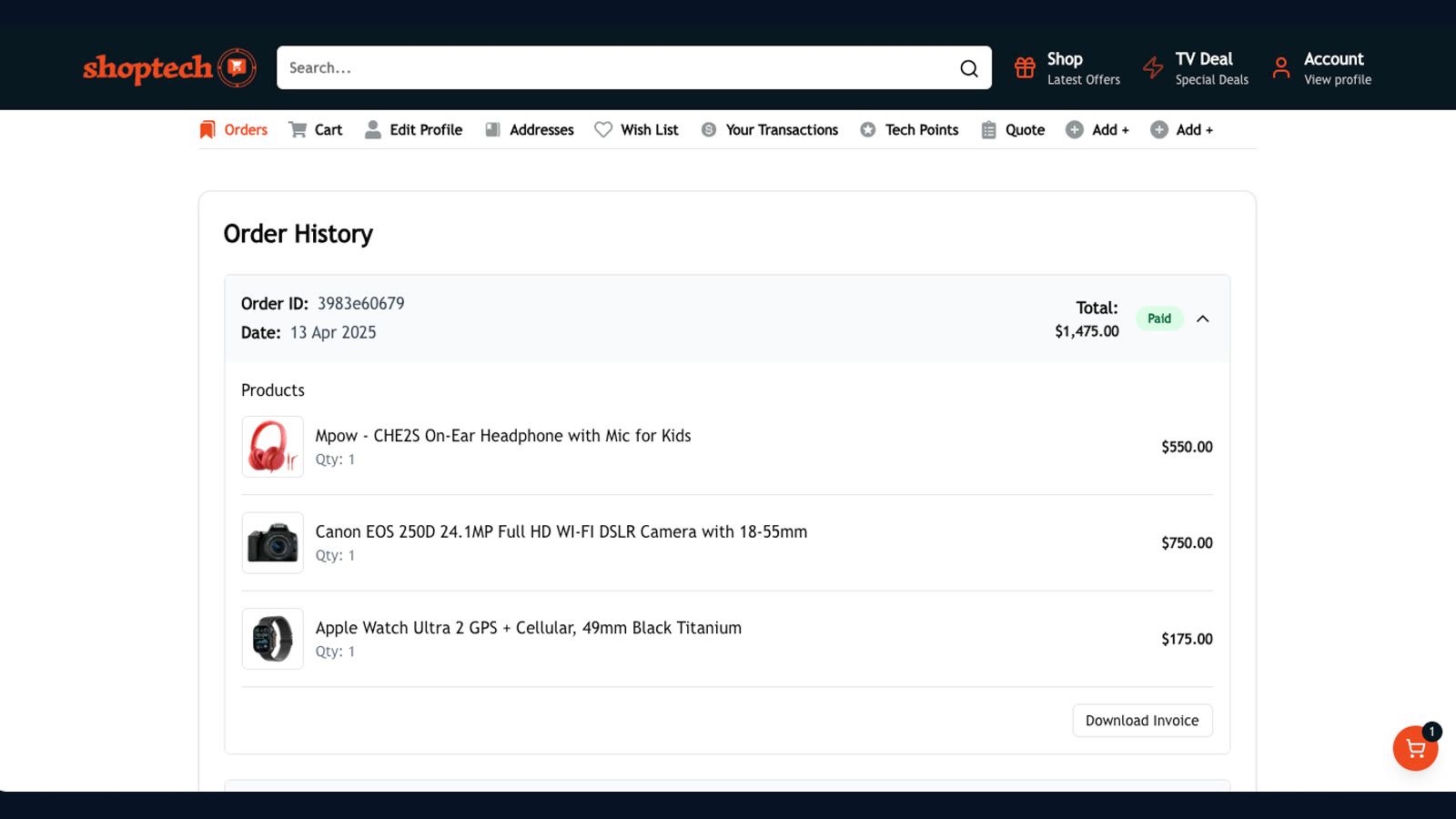Click the Apple Watch Ultra thumbnail
This screenshot has height=819, width=1456.
tap(272, 639)
